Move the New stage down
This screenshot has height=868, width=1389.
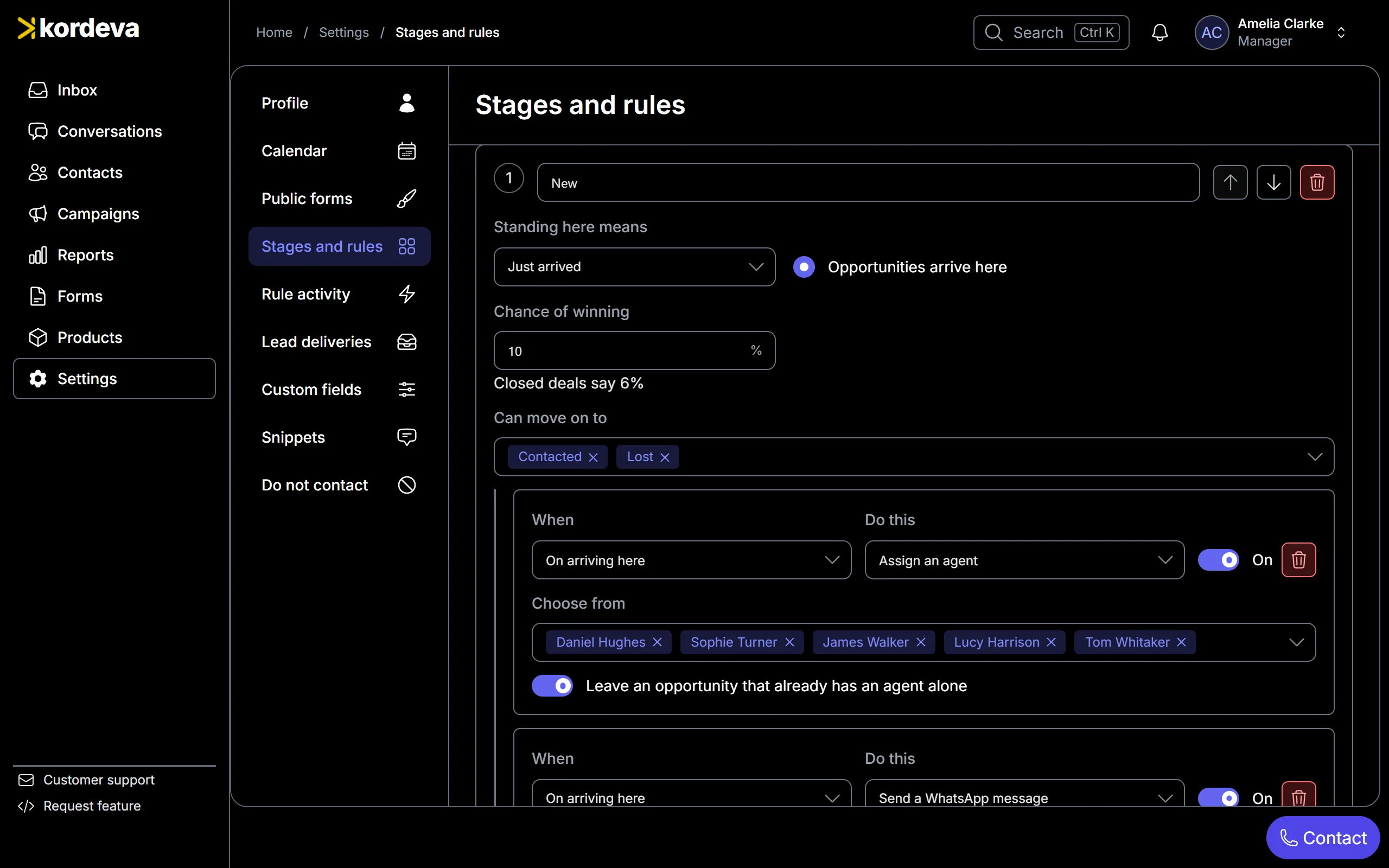1273,183
